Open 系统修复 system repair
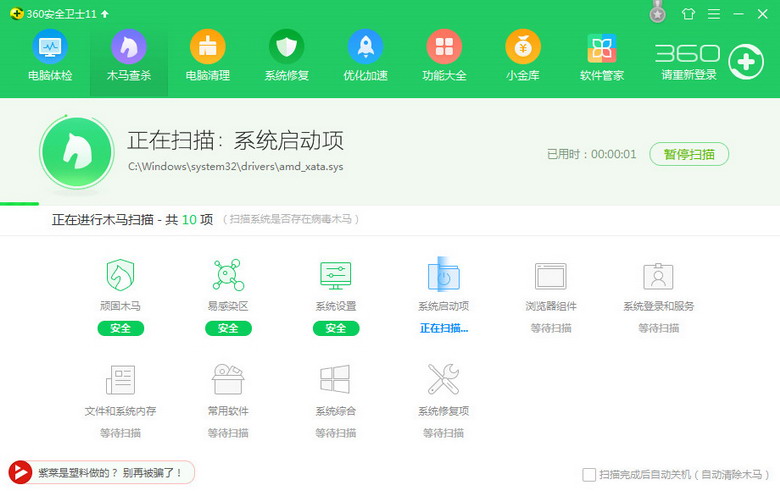The image size is (780, 491). [287, 56]
